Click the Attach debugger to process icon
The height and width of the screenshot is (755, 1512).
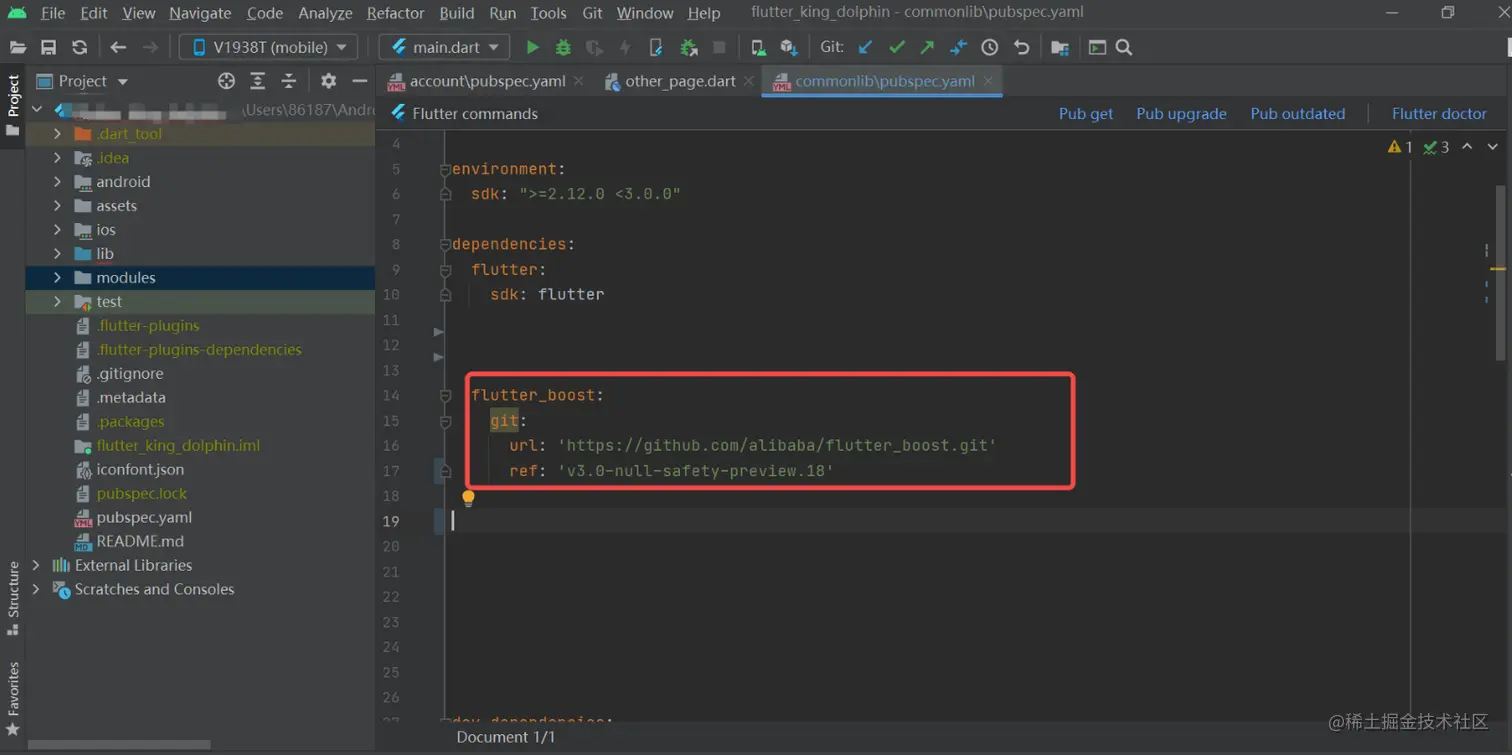(688, 47)
